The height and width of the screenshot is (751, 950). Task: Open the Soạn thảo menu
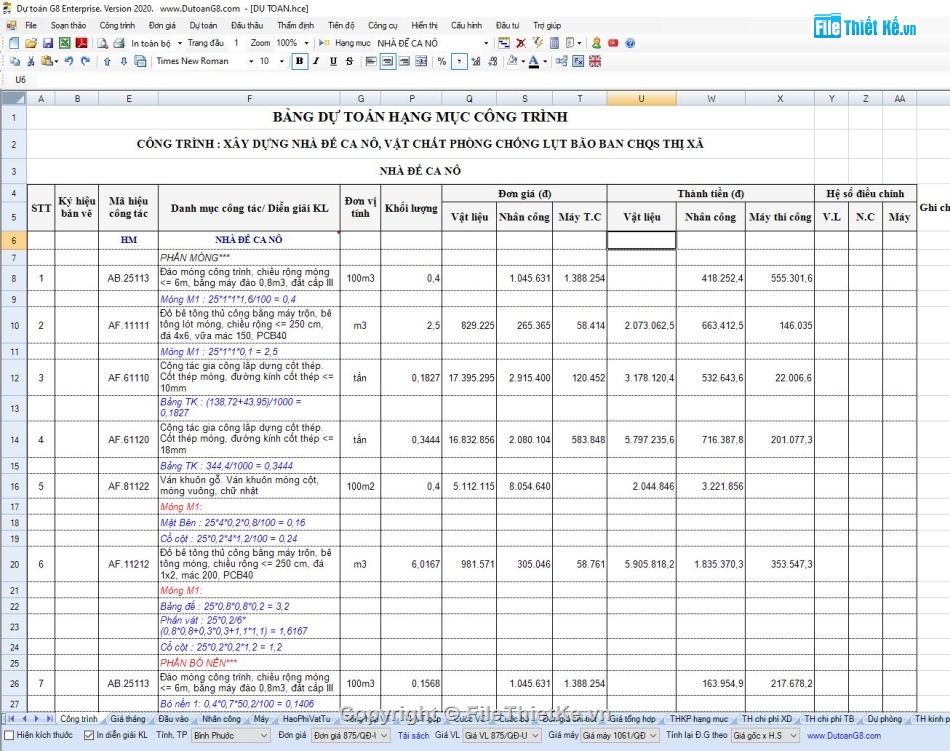coord(68,25)
